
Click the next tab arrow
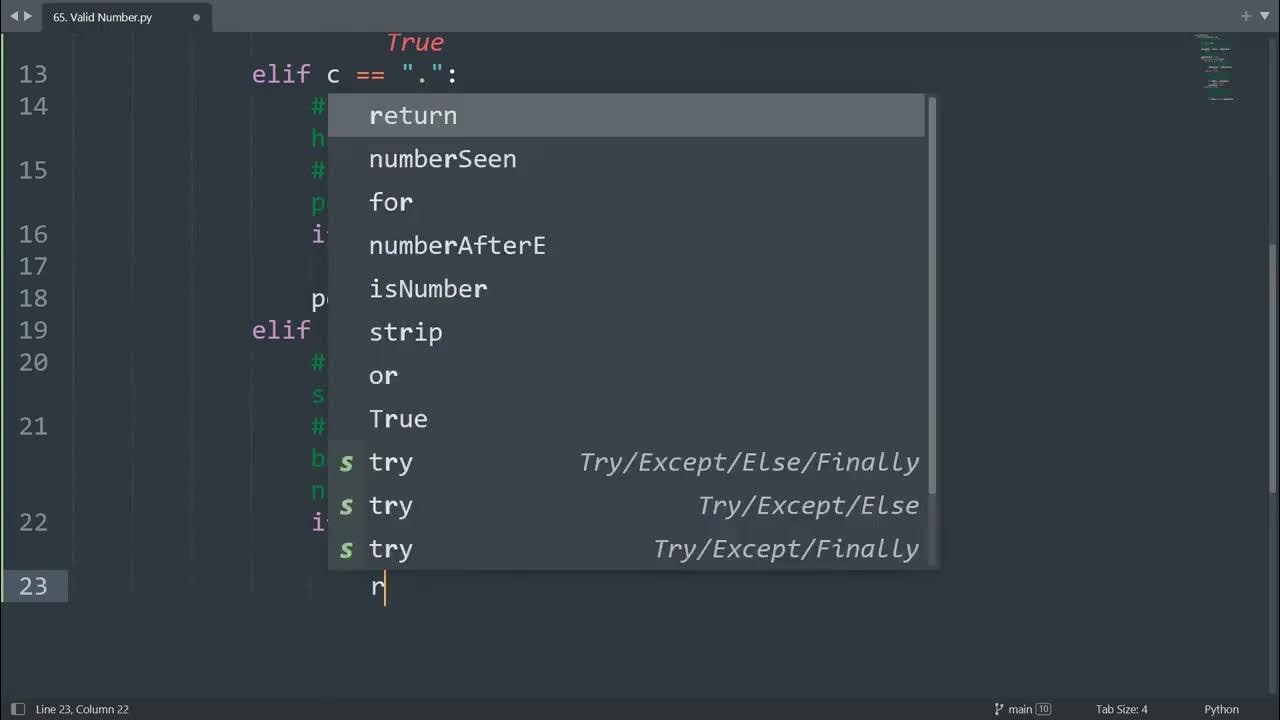click(x=28, y=16)
